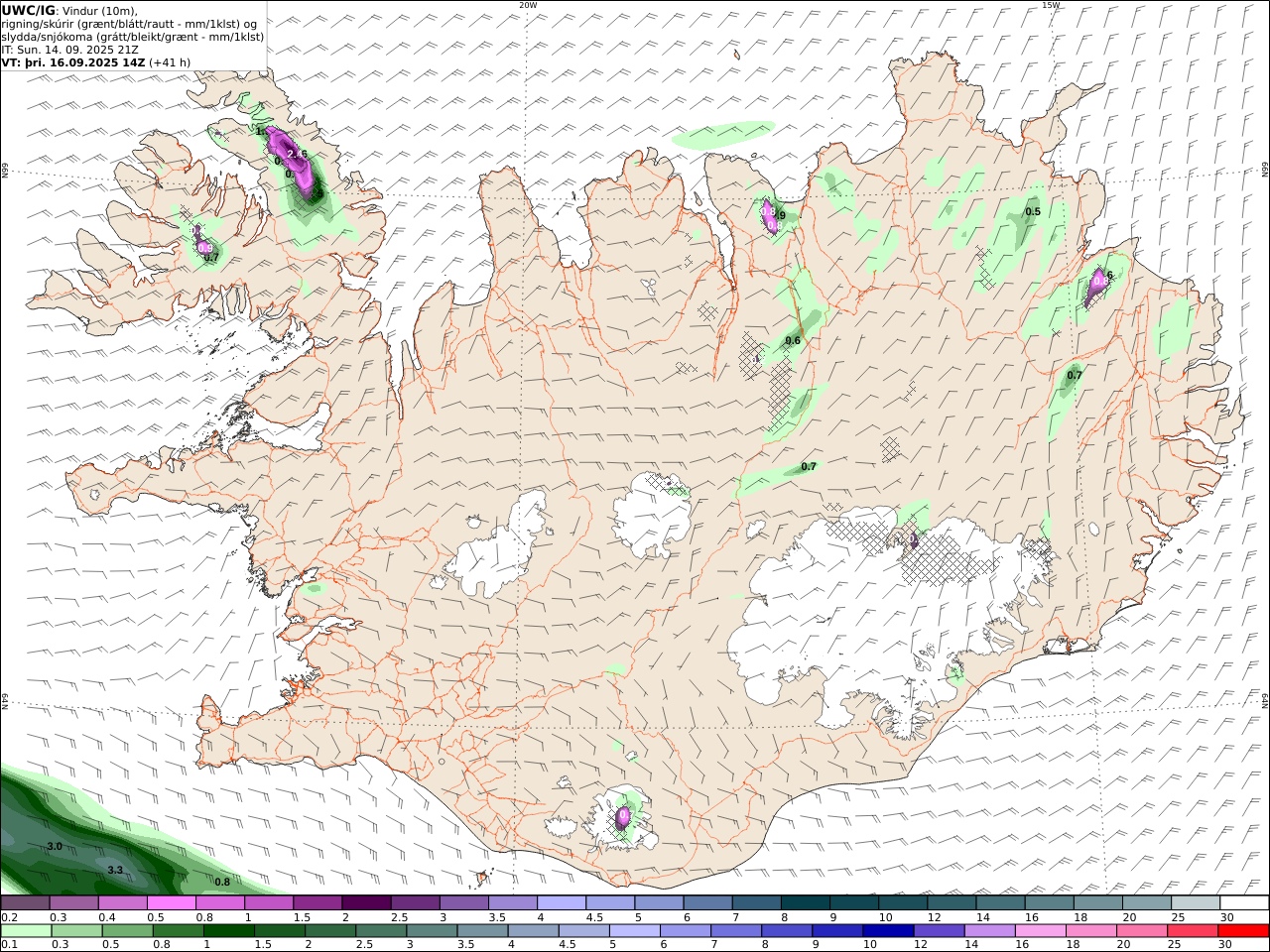Click the '0.6' value on the north-central map
The width and height of the screenshot is (1270, 952).
793,340
